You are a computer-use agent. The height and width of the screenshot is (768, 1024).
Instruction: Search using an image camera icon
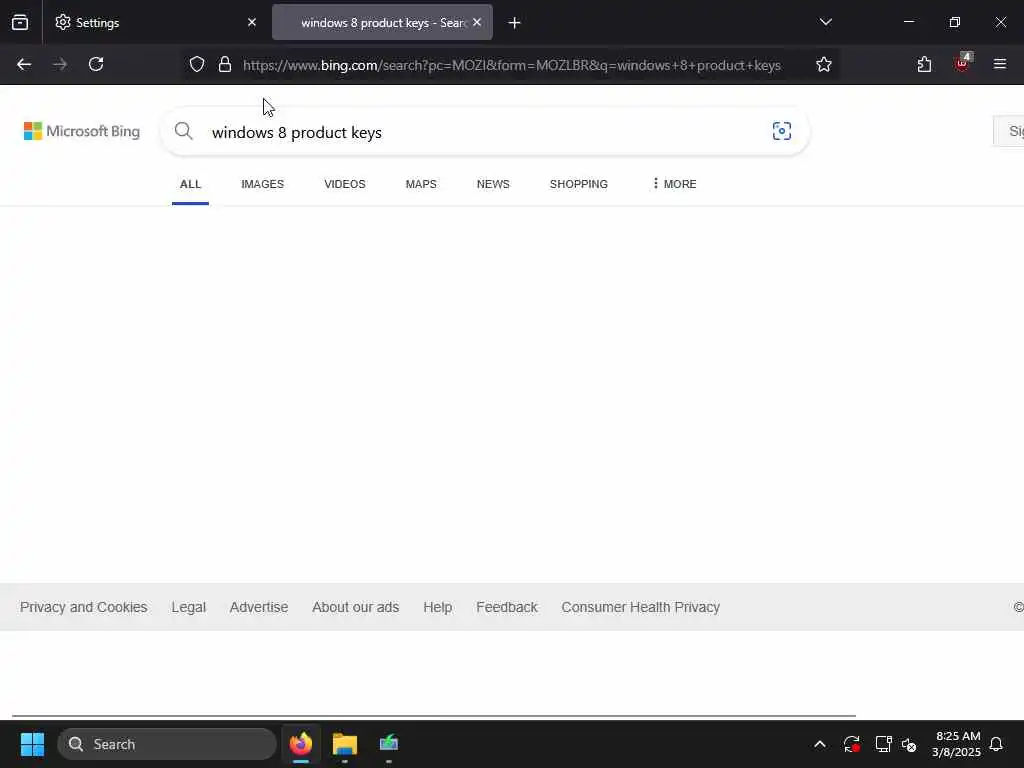(781, 131)
